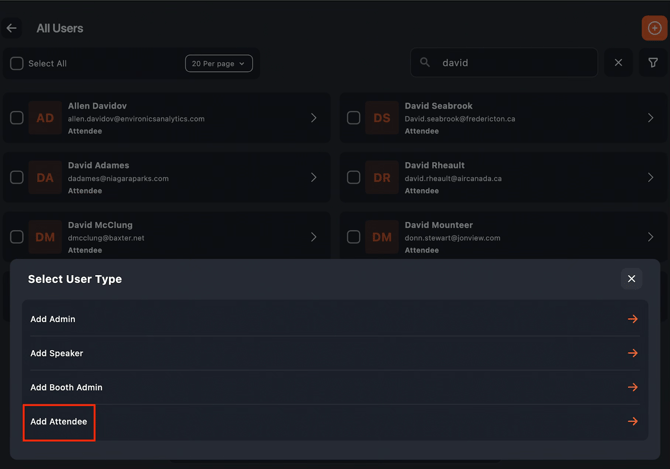670x469 pixels.
Task: Open the 20 Per page dropdown
Action: click(219, 64)
